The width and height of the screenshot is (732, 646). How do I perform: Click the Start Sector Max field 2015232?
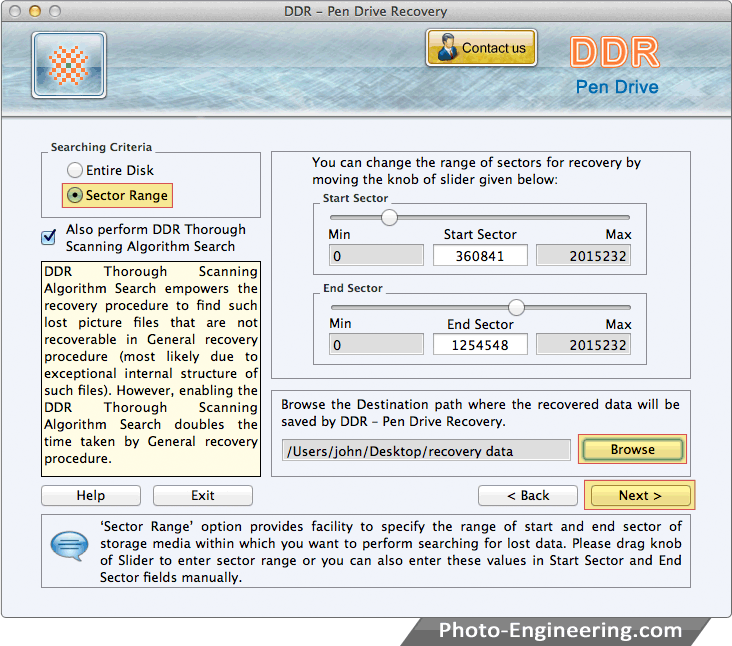(584, 256)
